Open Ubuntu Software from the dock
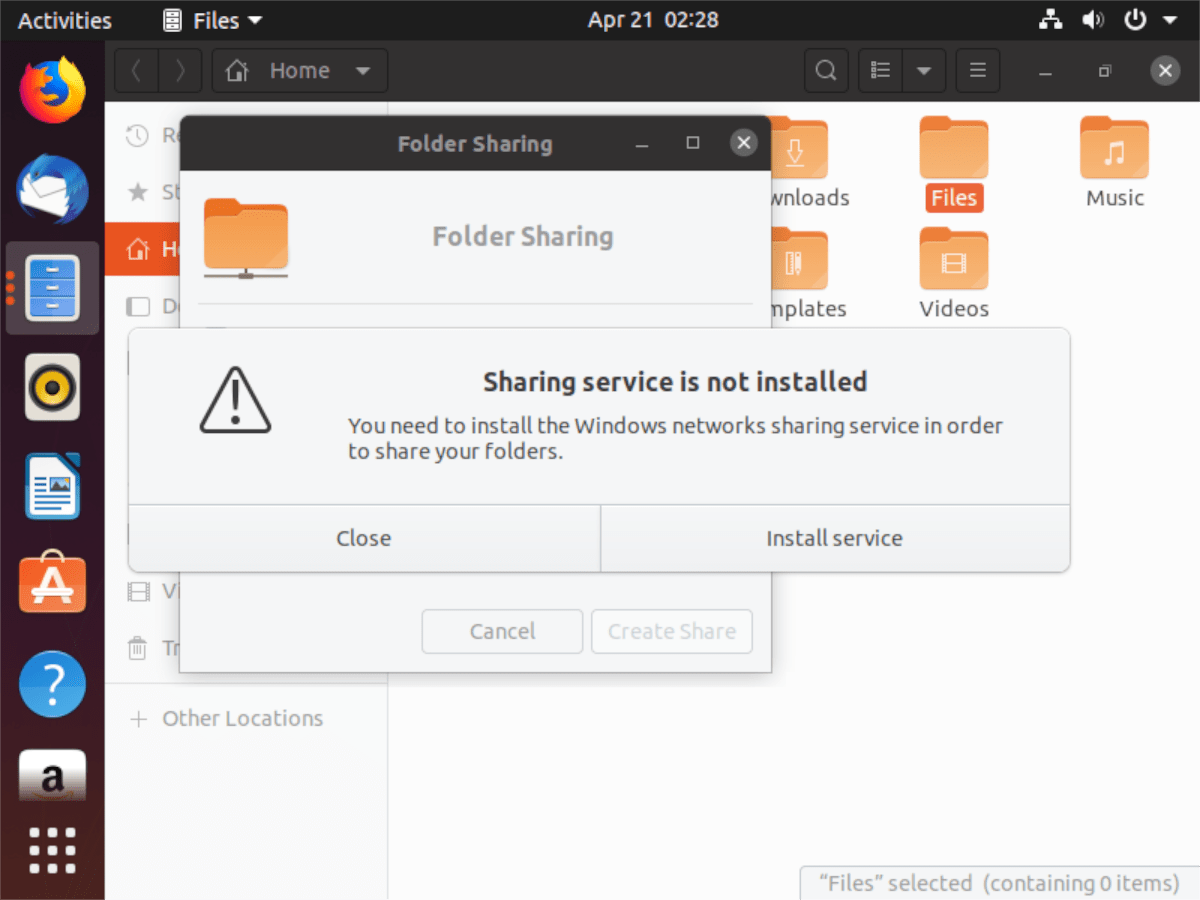This screenshot has width=1200, height=900. tap(51, 584)
